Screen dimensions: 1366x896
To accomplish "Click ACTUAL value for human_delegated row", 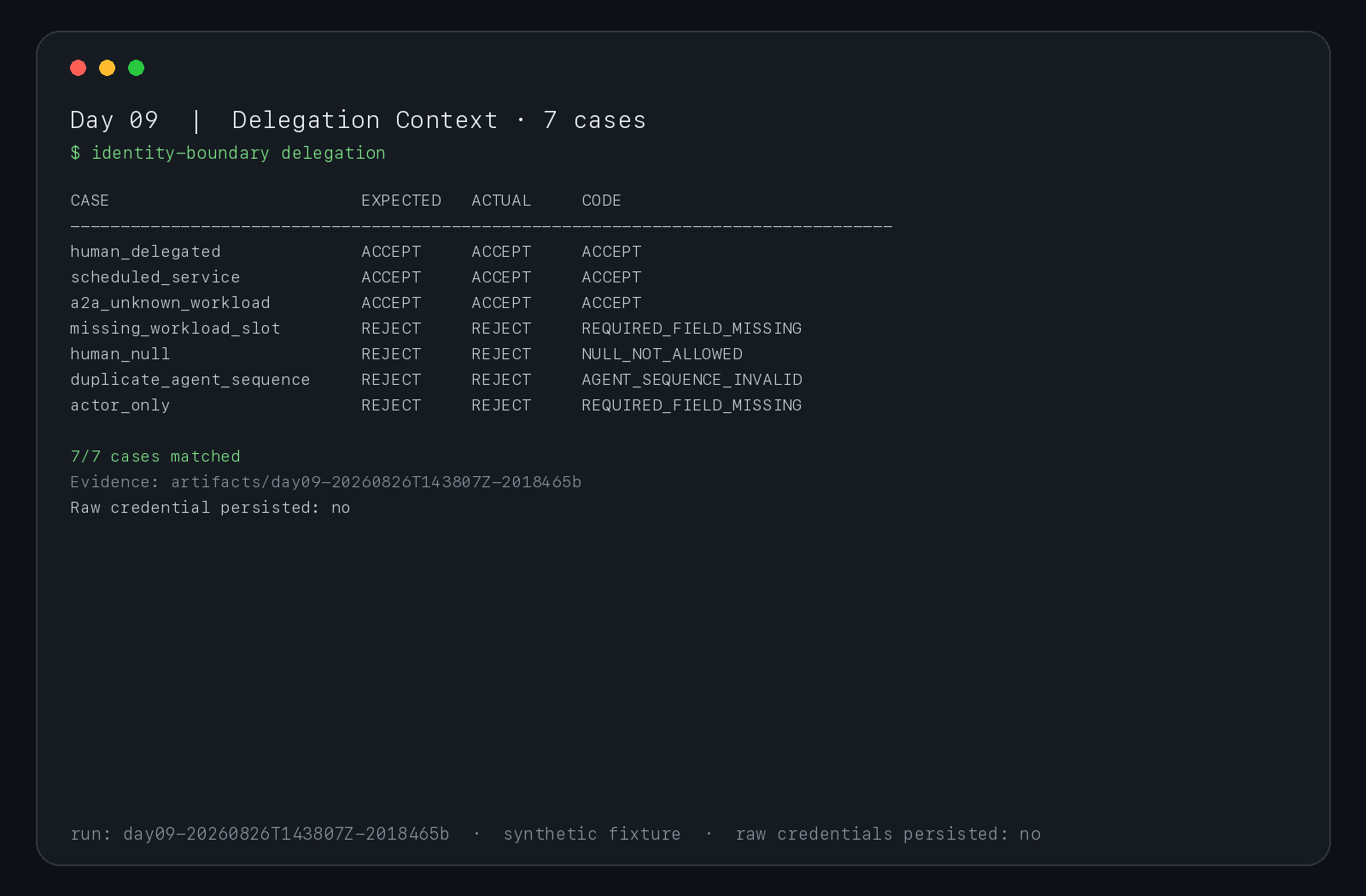I will click(x=501, y=252).
